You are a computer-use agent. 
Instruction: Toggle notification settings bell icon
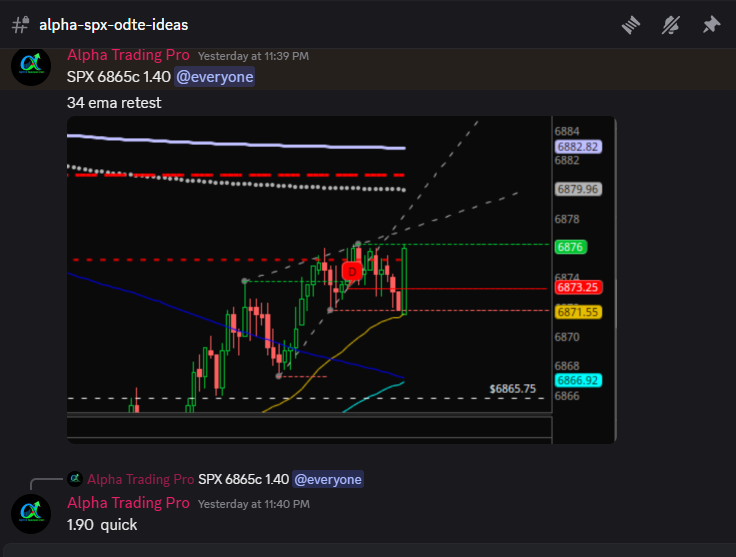click(x=671, y=25)
